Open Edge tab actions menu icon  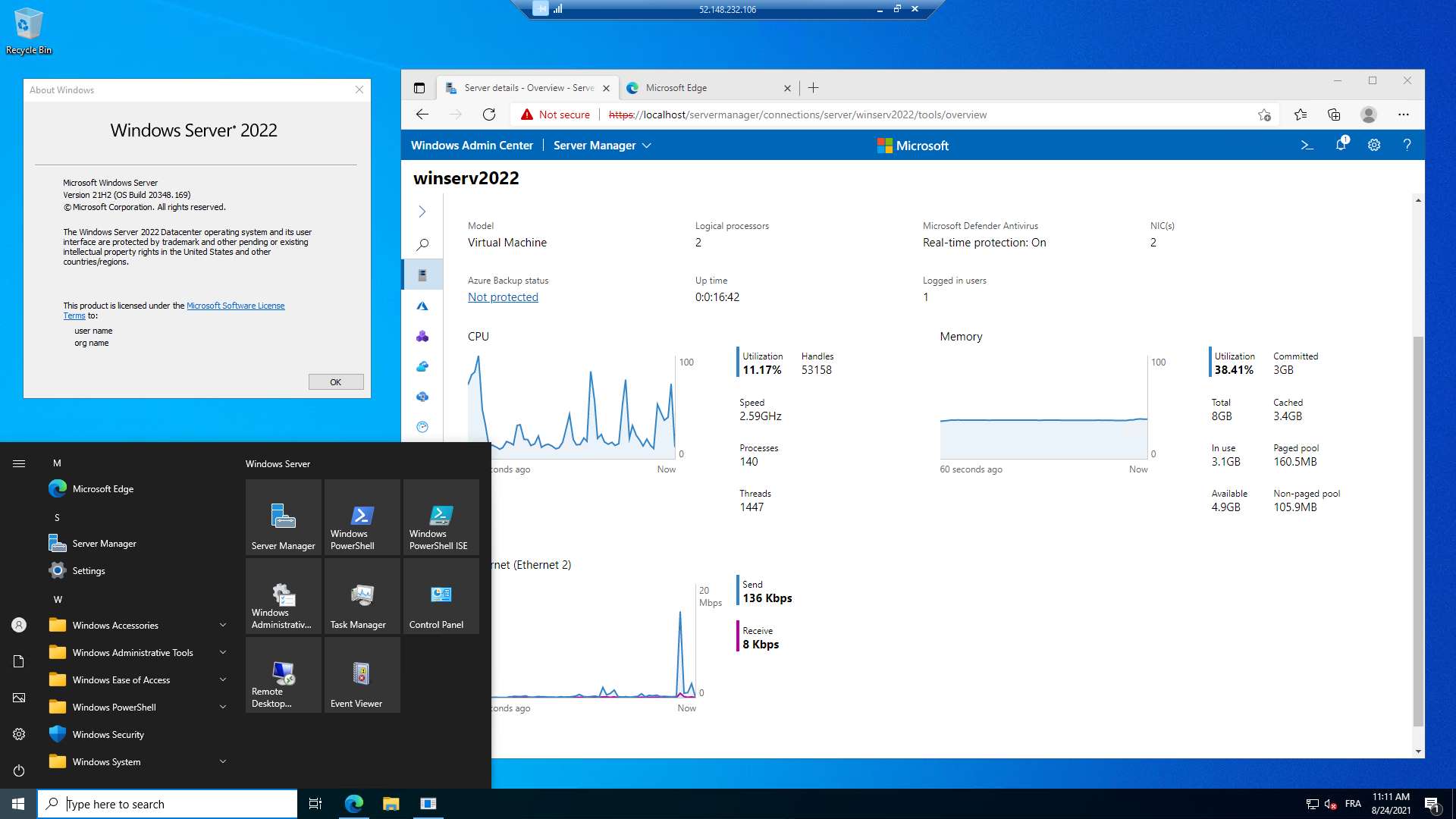tap(419, 88)
